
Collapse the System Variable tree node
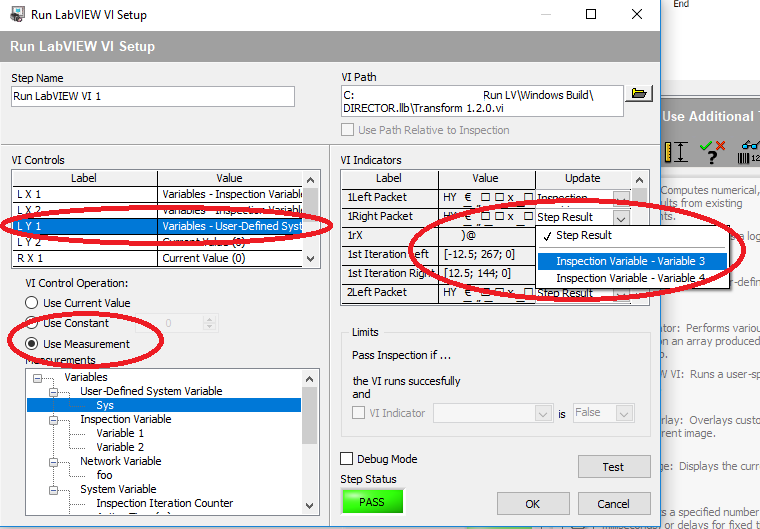tap(53, 490)
